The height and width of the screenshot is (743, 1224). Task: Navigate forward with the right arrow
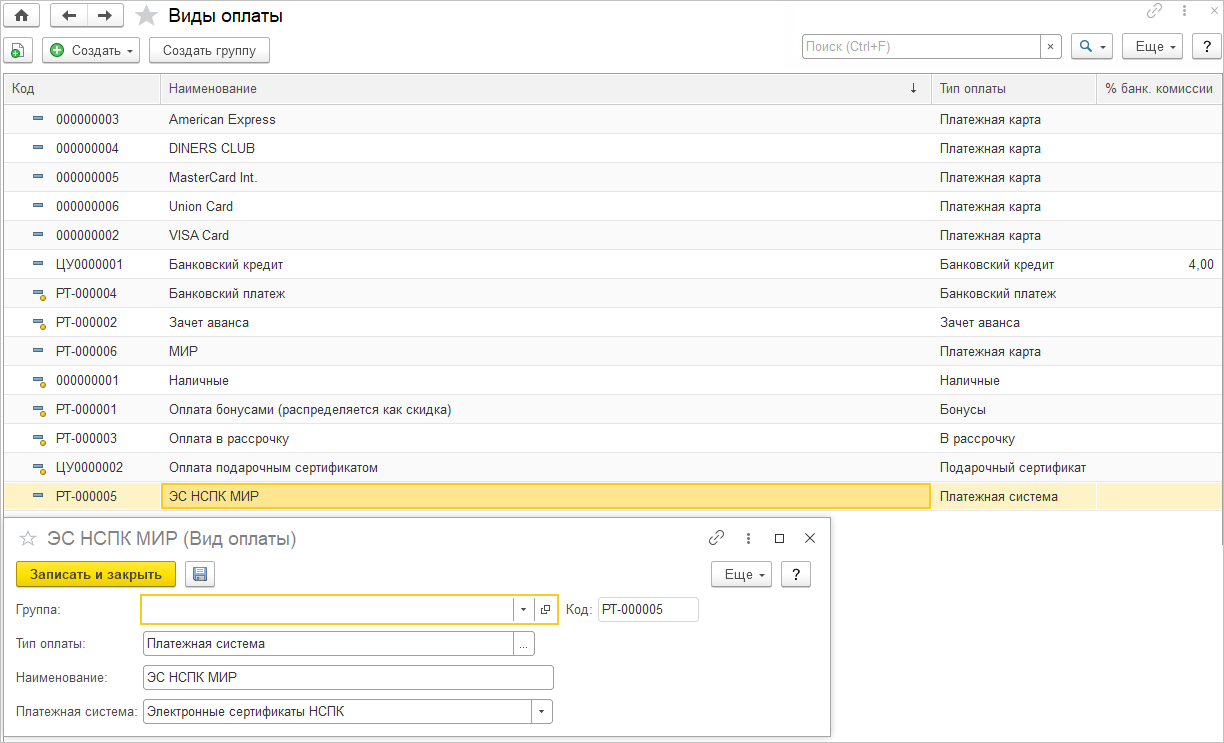pos(104,16)
